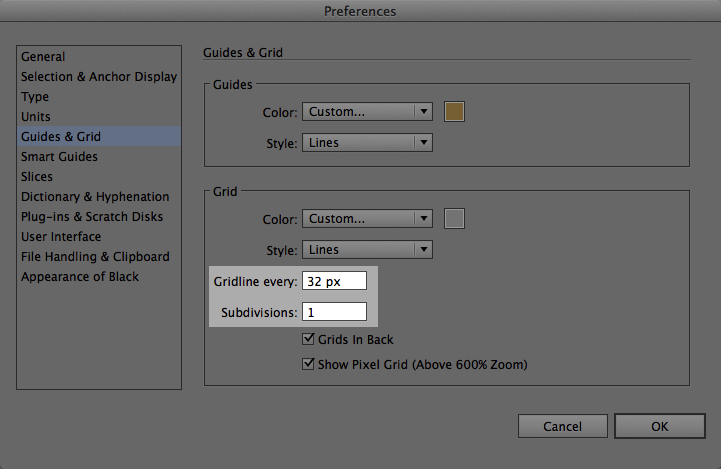721x469 pixels.
Task: Open Plug-ins & Scratch Disks settings
Action: (99, 217)
